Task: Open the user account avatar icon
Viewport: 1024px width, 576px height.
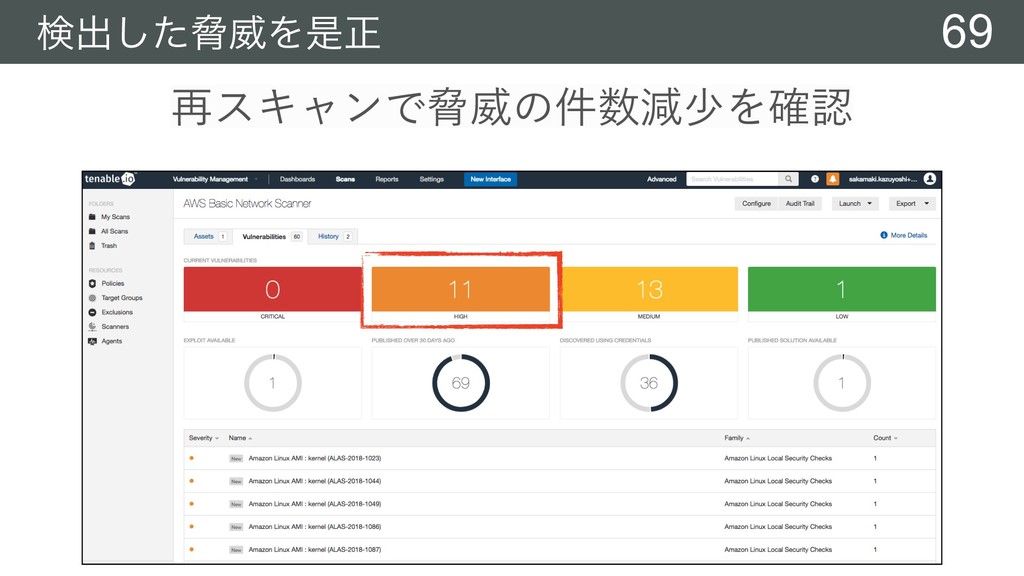Action: (930, 178)
